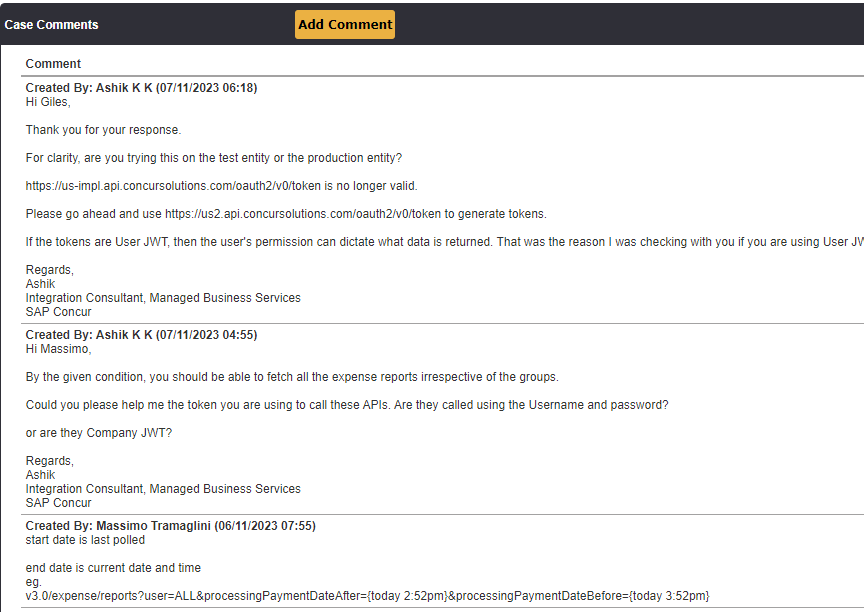This screenshot has height=612, width=864.
Task: Select the v3.0/expense/reports query string line
Action: coord(368,596)
